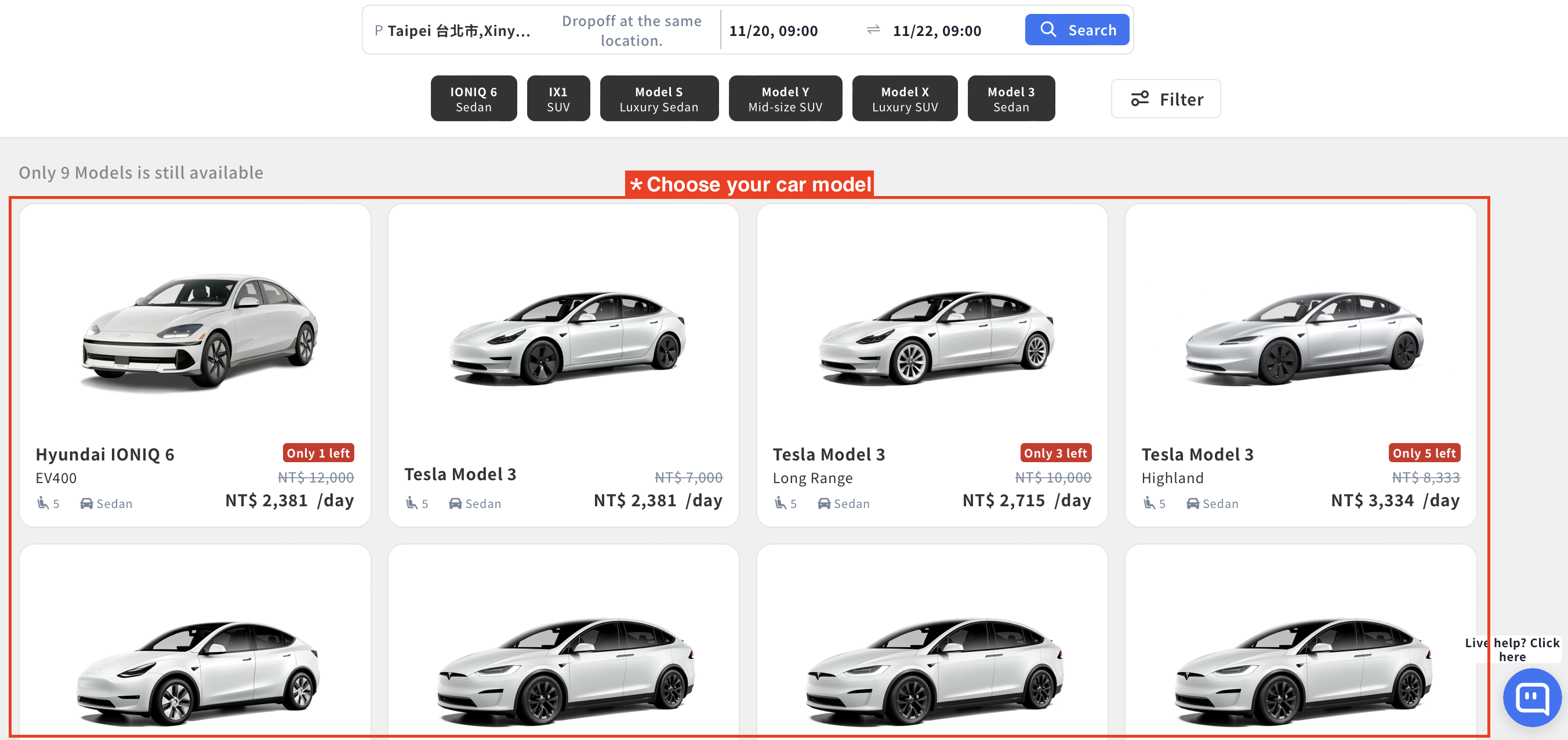The height and width of the screenshot is (740, 1568).
Task: Open the Filter options
Action: pos(1166,99)
